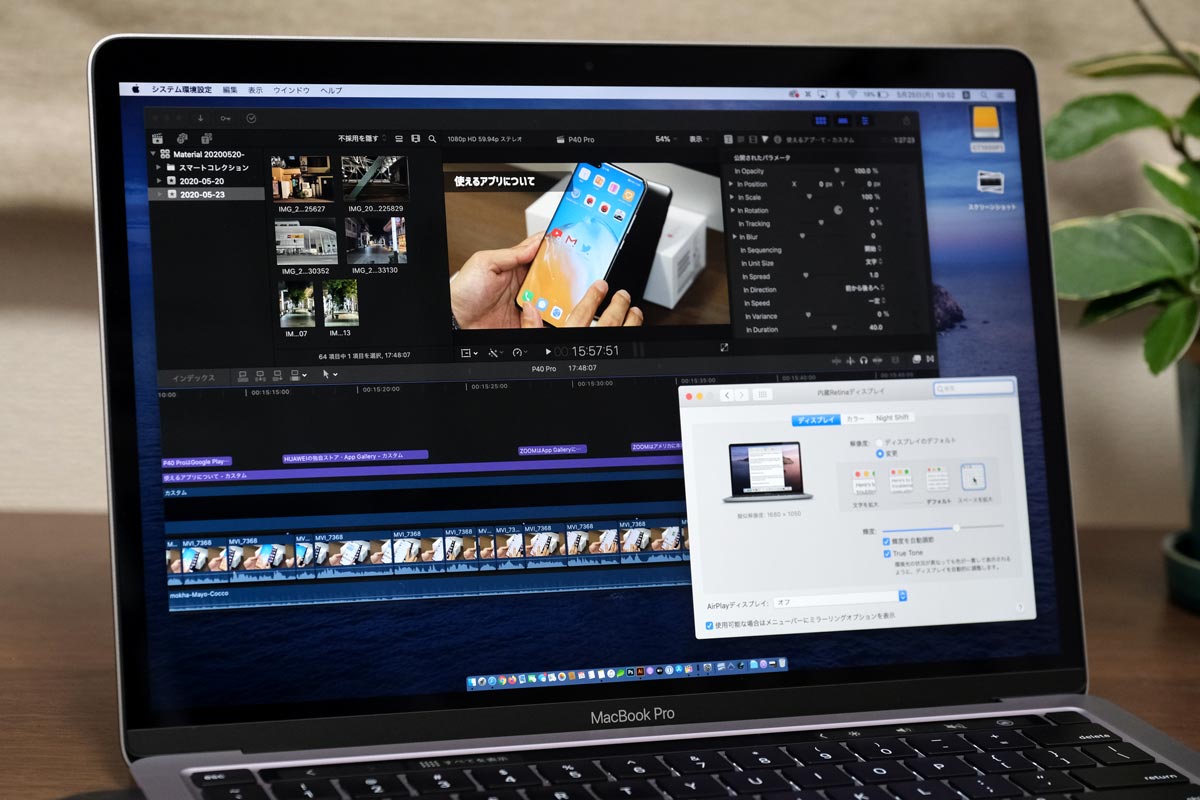Toggle mirroring options in menu bar checkbox
1200x800 pixels.
(x=709, y=624)
